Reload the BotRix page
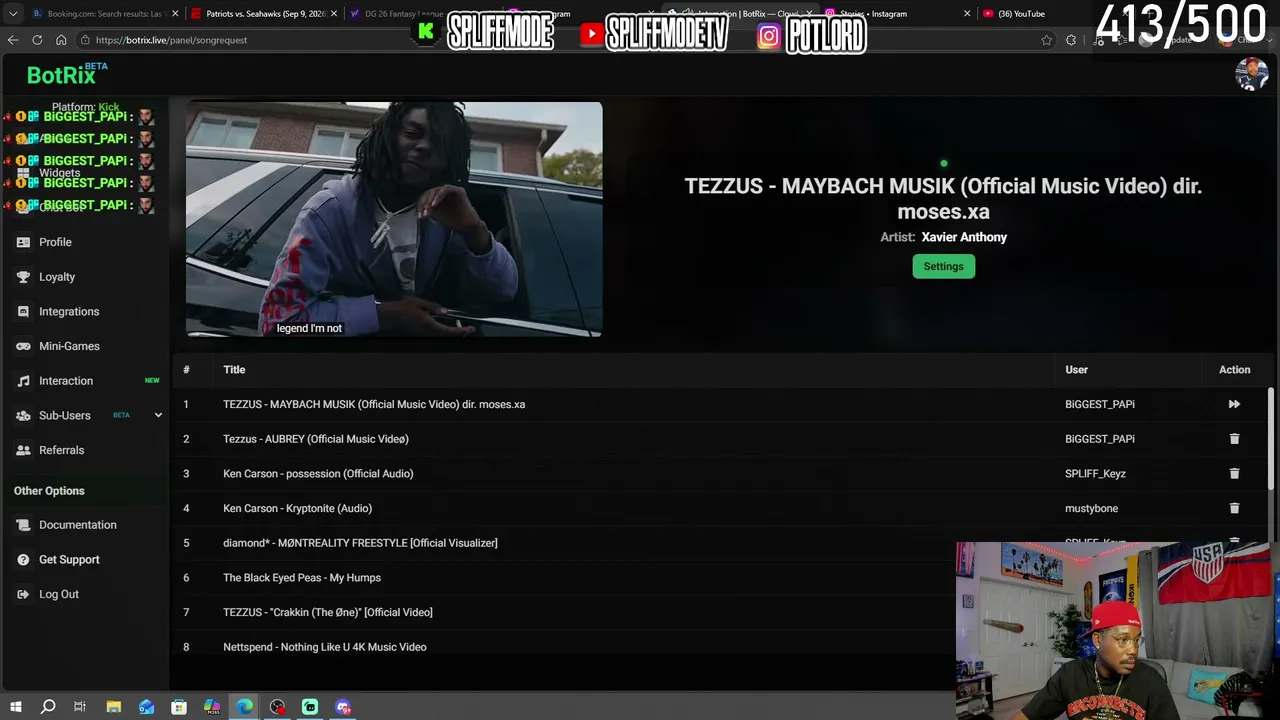Image resolution: width=1280 pixels, height=720 pixels. [x=37, y=40]
